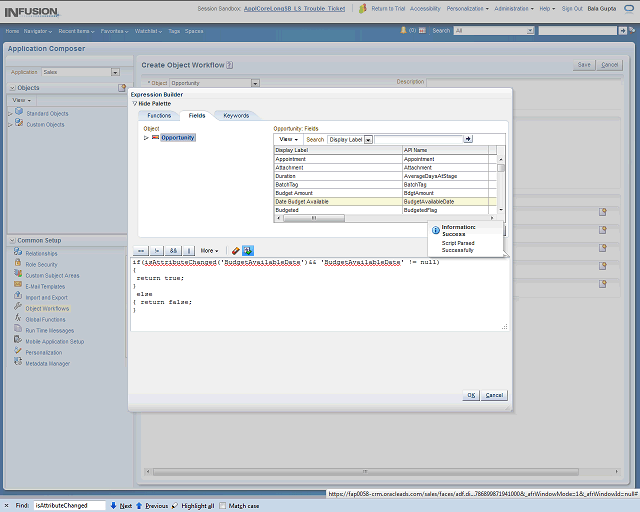Click the search go arrow icon
This screenshot has width=640, height=512.
point(468,139)
